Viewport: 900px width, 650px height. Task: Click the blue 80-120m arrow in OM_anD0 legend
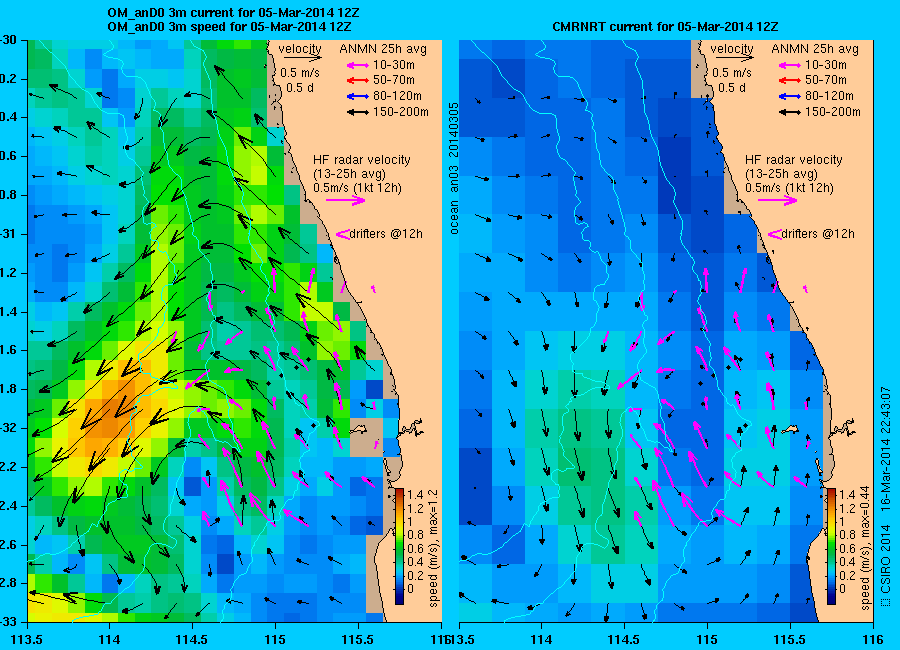pos(358,96)
